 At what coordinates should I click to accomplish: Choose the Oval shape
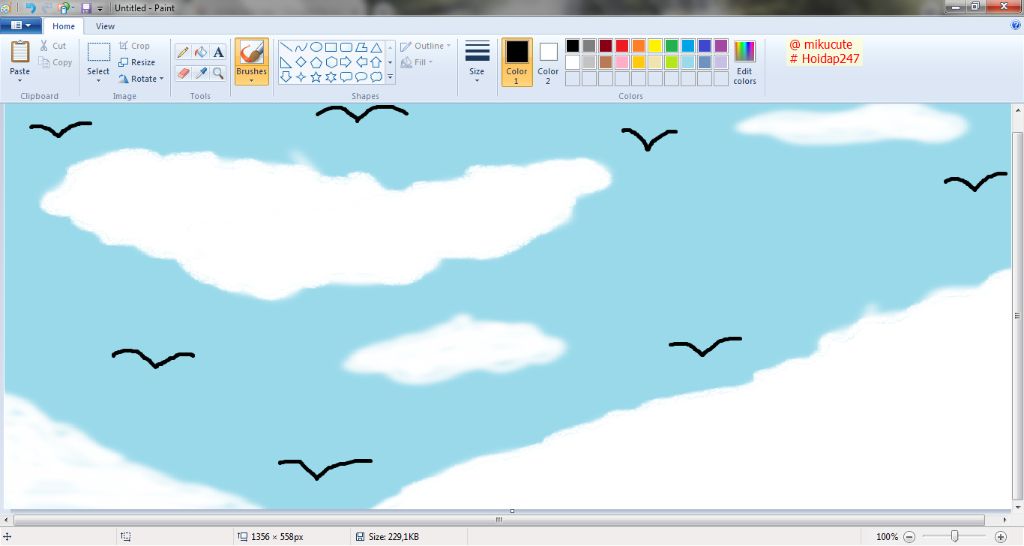coord(316,47)
